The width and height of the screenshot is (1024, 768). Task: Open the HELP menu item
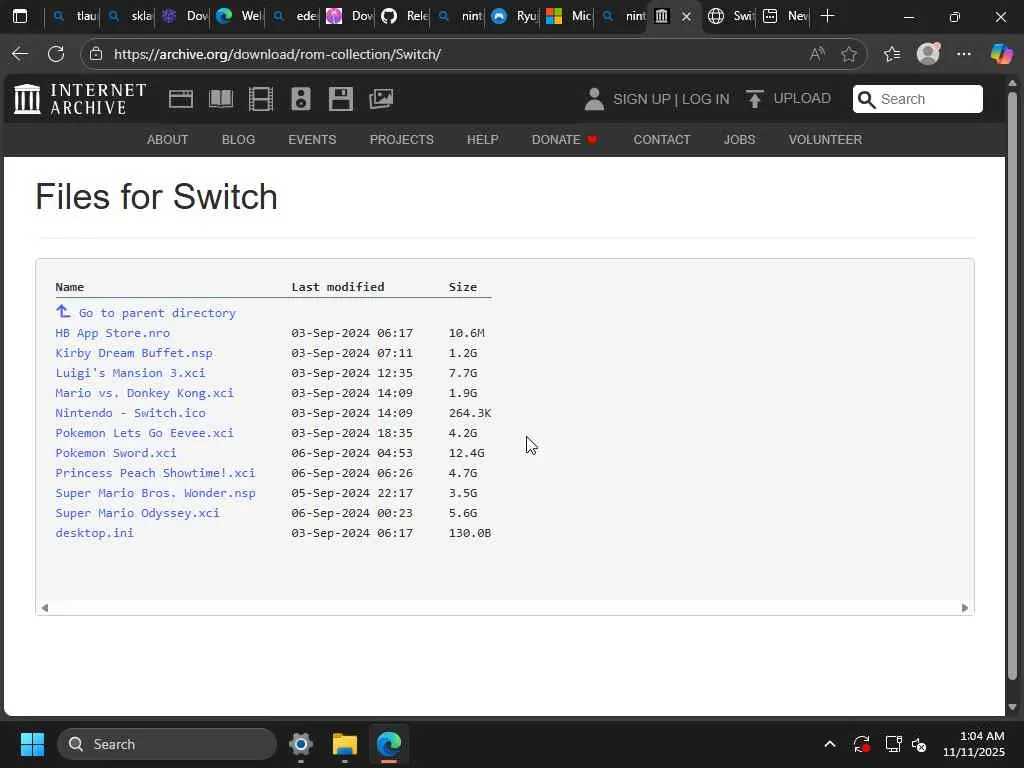click(483, 140)
